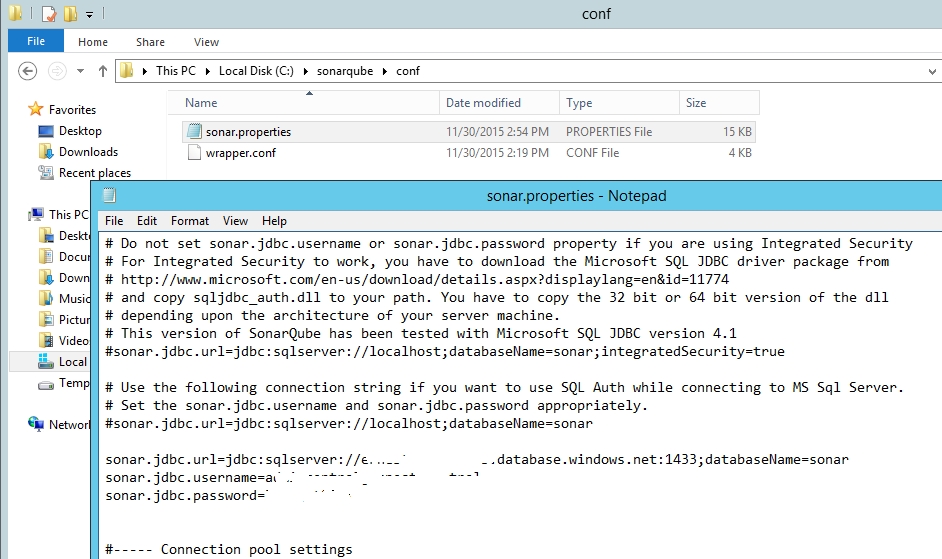
Task: Click the Up one level arrow
Action: (x=103, y=71)
